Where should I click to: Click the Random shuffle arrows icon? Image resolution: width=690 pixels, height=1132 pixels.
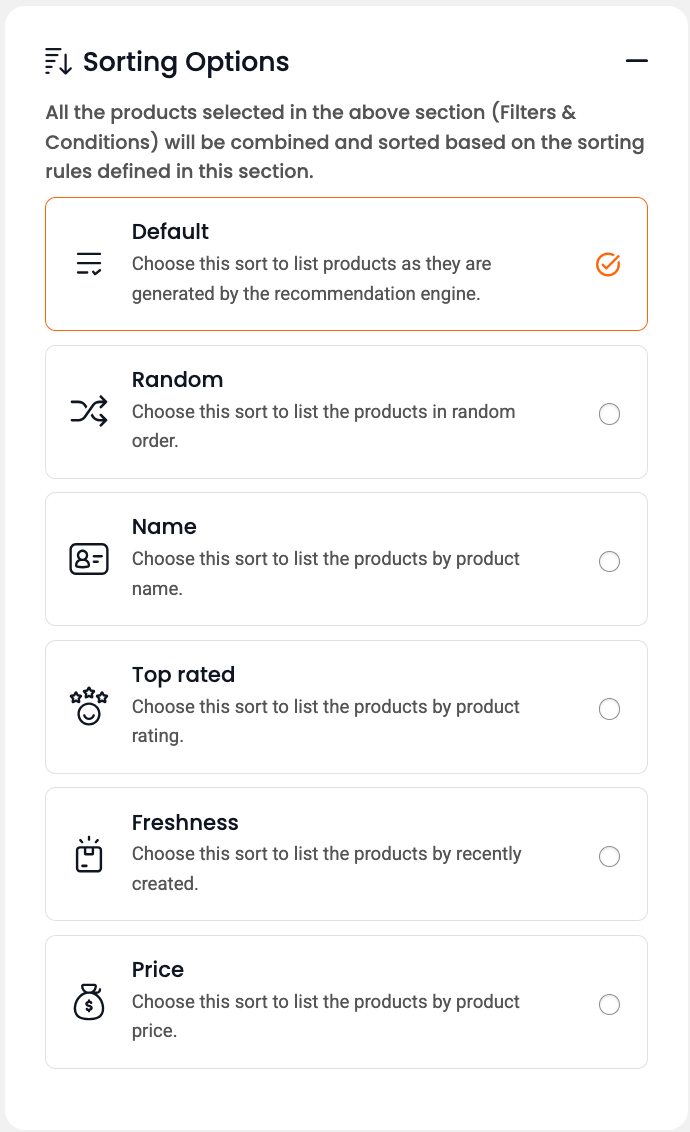(x=89, y=412)
